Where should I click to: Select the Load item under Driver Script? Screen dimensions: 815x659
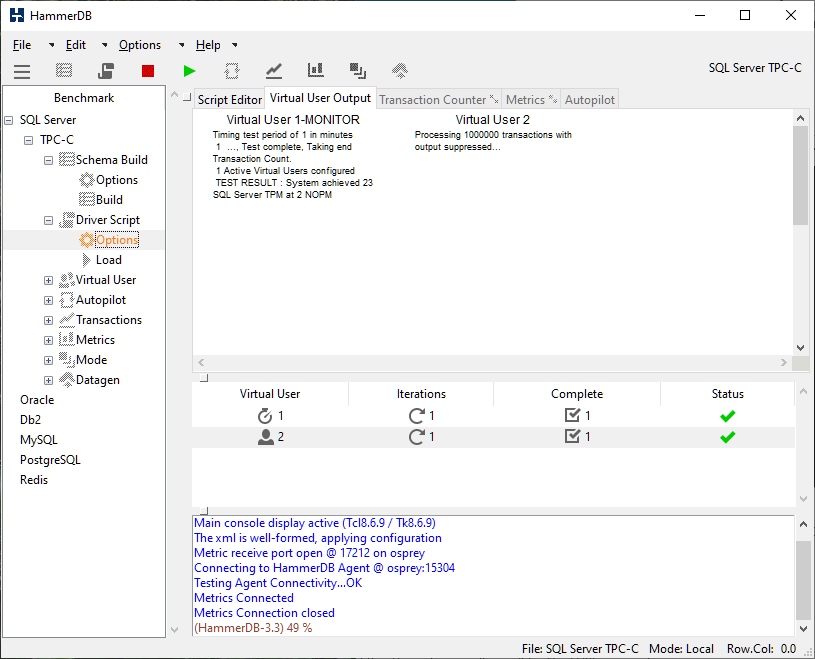(109, 260)
